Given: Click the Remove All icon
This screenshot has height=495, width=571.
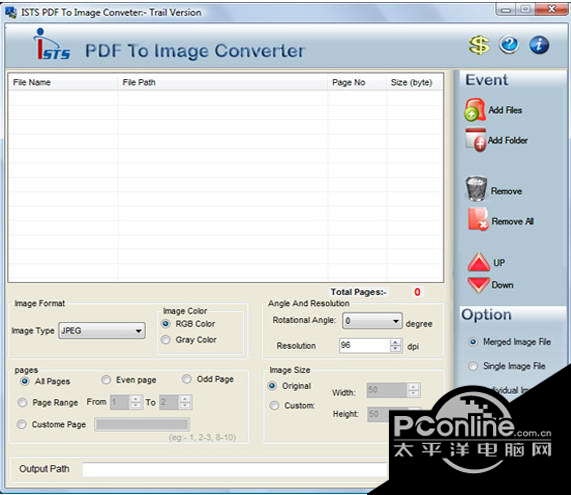Looking at the screenshot, I should [x=477, y=219].
